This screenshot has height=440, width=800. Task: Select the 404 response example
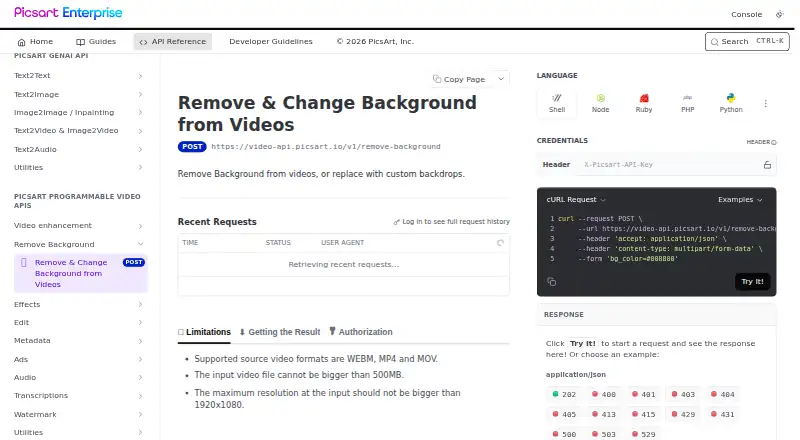722,395
